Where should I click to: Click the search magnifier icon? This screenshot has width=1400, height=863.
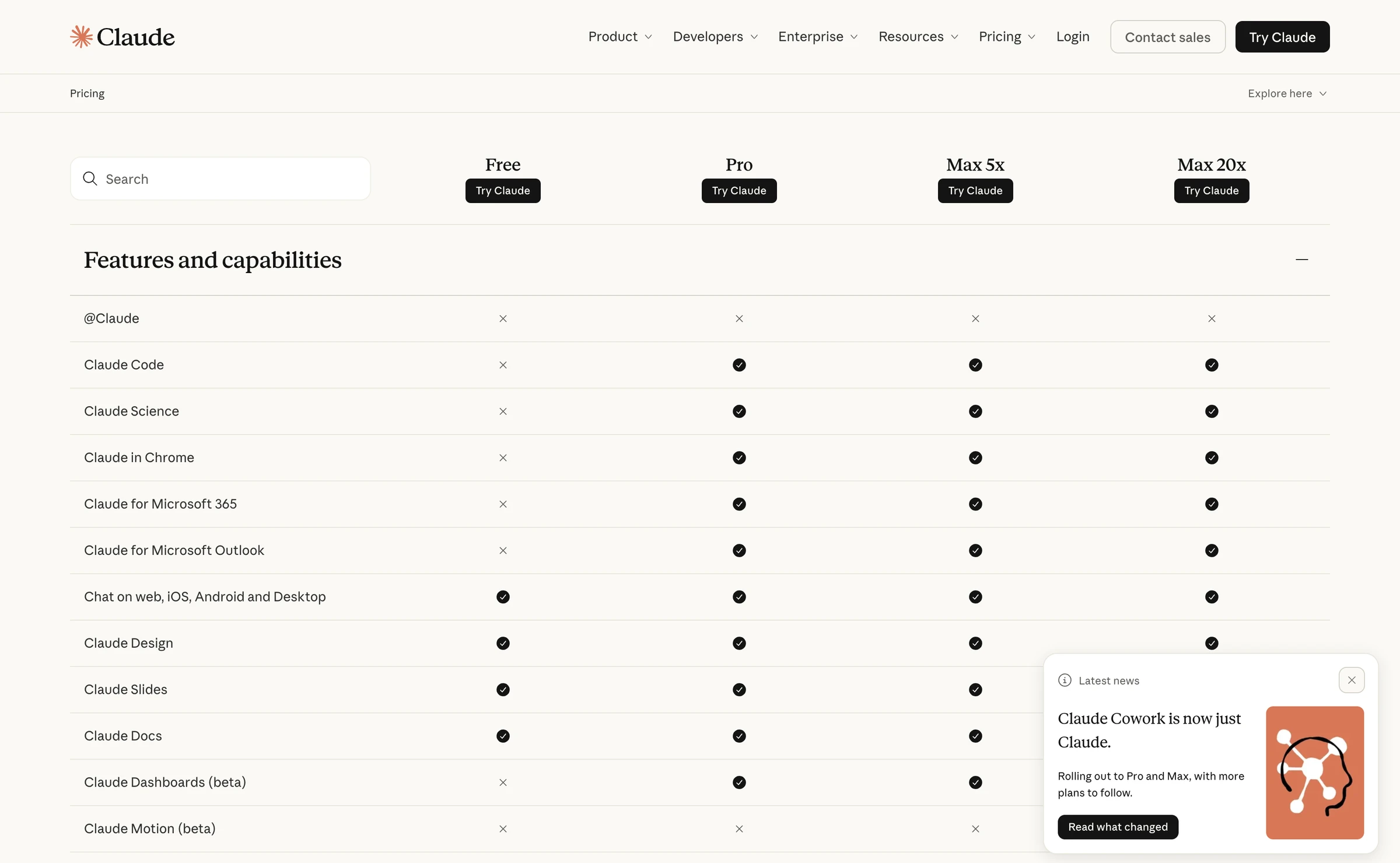pos(90,179)
